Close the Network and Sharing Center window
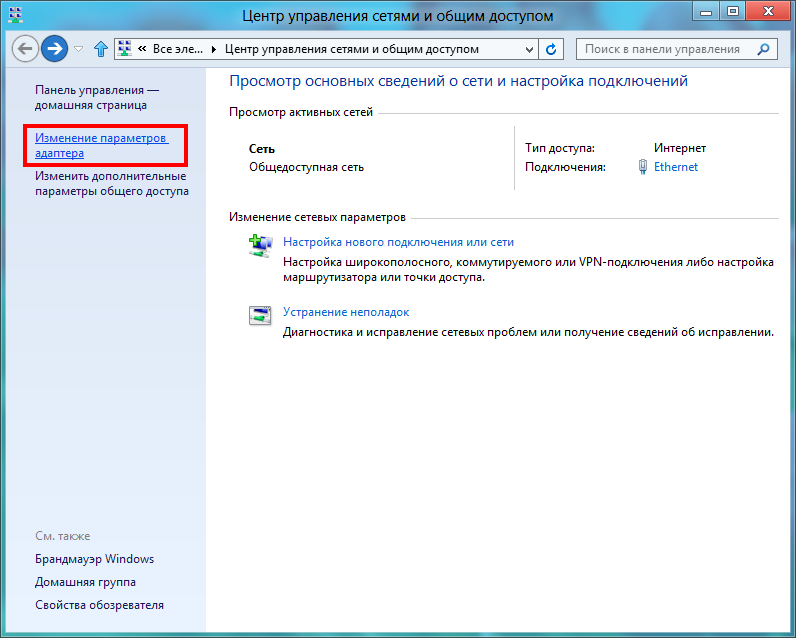796x638 pixels. click(x=769, y=12)
